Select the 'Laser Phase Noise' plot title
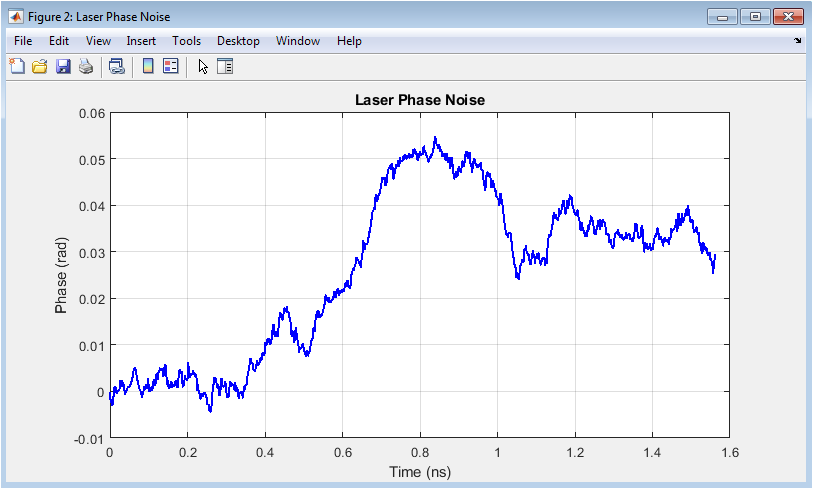 419,101
